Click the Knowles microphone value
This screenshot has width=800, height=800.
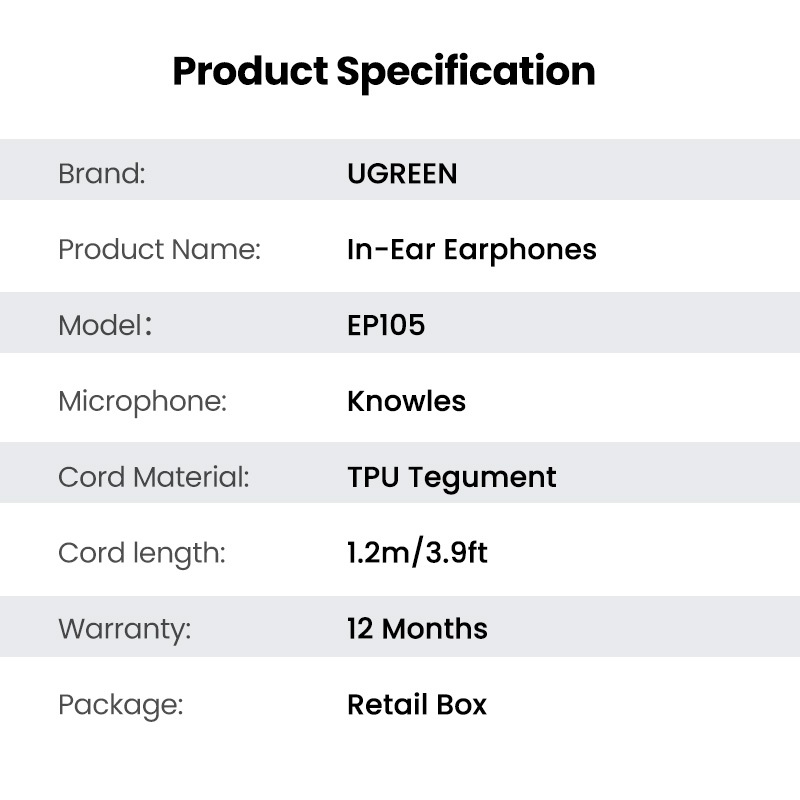(406, 401)
